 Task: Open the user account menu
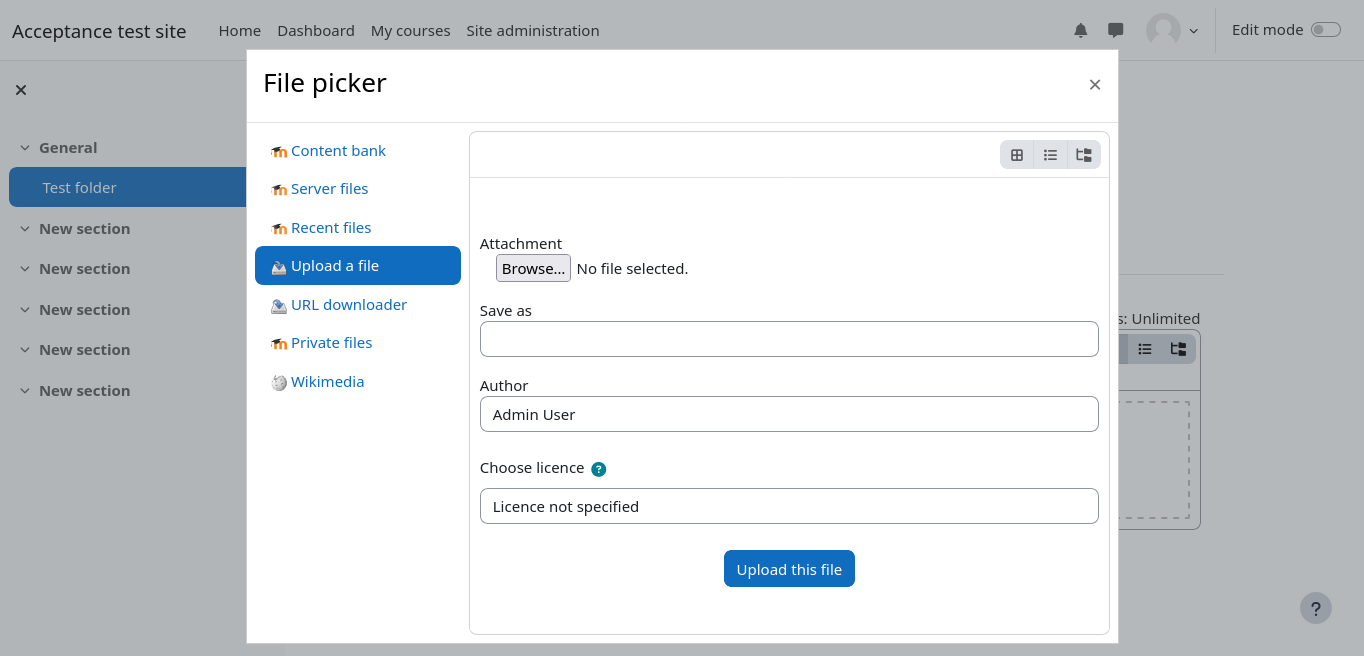point(1172,31)
